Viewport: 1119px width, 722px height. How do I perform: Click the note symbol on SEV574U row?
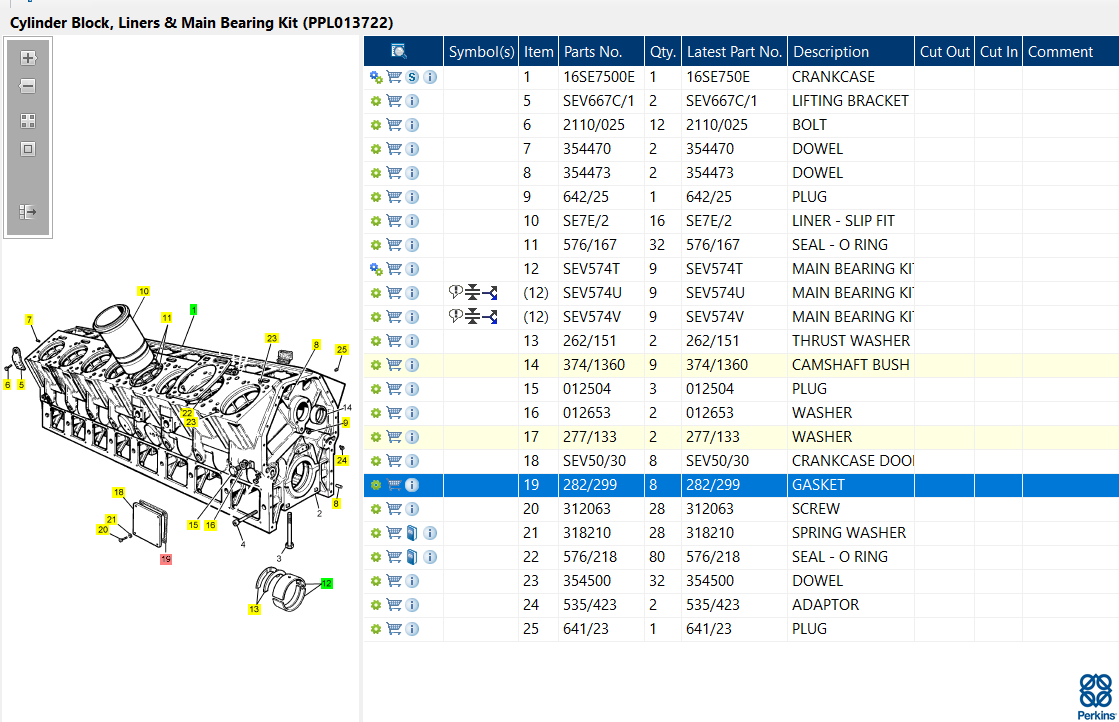[x=457, y=293]
